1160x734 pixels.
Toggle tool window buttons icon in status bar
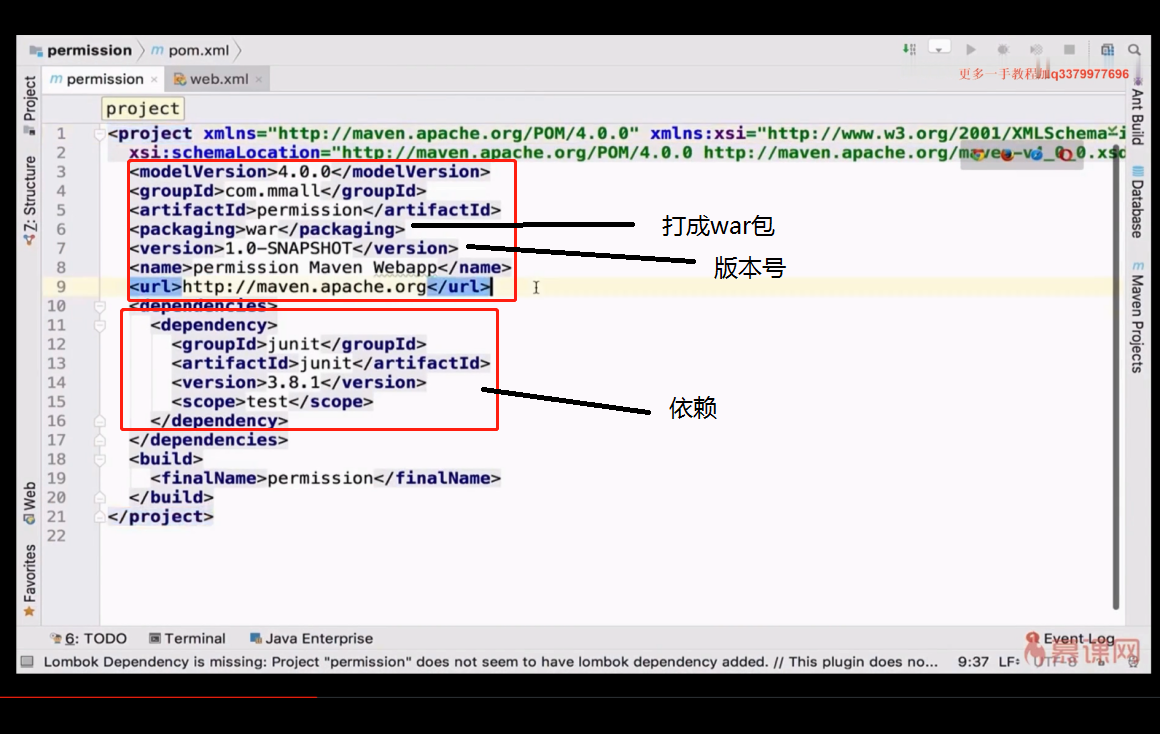click(27, 661)
